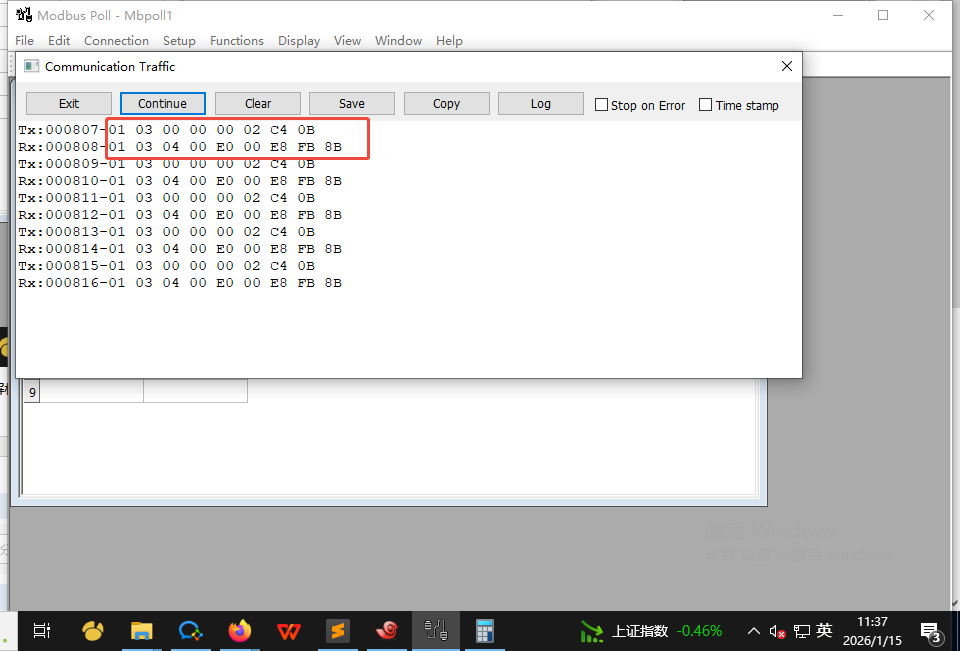Image resolution: width=960 pixels, height=651 pixels.
Task: Toggle the 英 input method indicator
Action: pyautogui.click(x=824, y=630)
